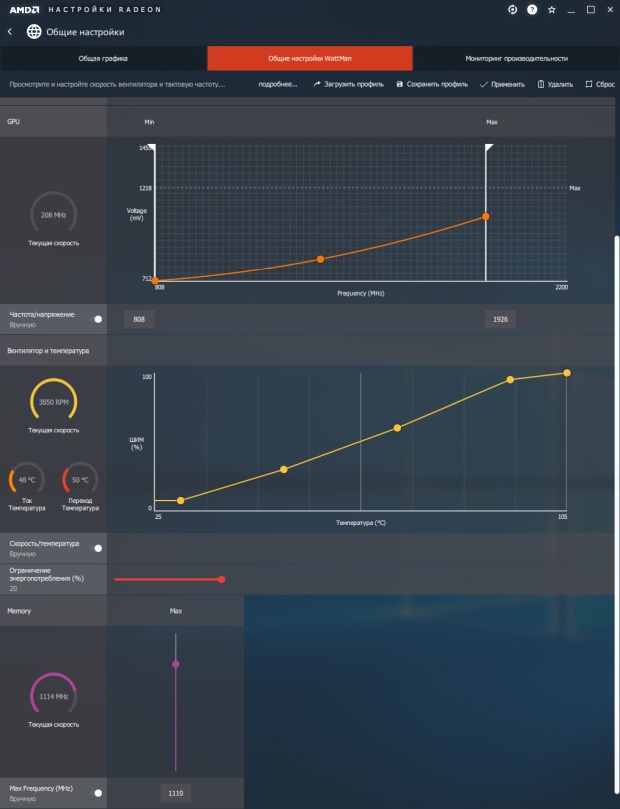The height and width of the screenshot is (809, 620).
Task: Switch to Общая графика tab
Action: (103, 58)
